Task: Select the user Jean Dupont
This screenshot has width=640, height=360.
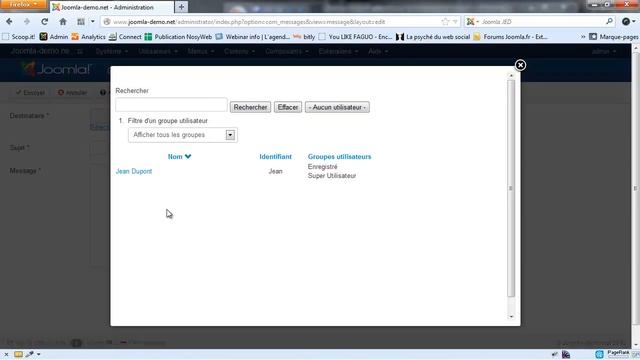Action: [x=134, y=171]
